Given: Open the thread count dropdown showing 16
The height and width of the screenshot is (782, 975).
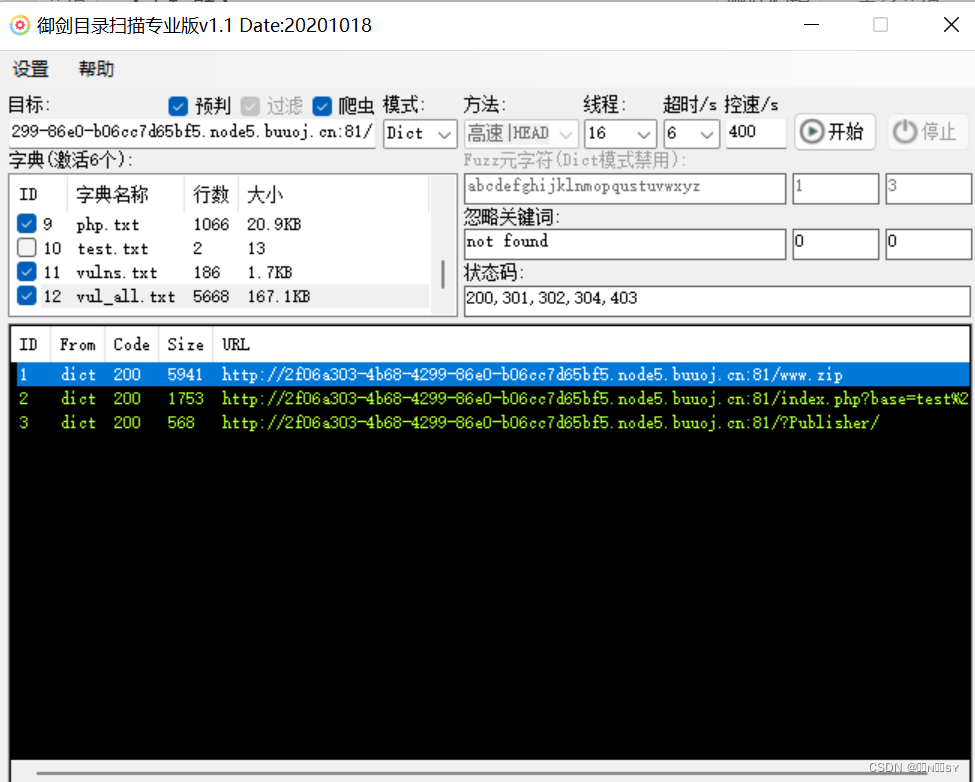Looking at the screenshot, I should (620, 132).
